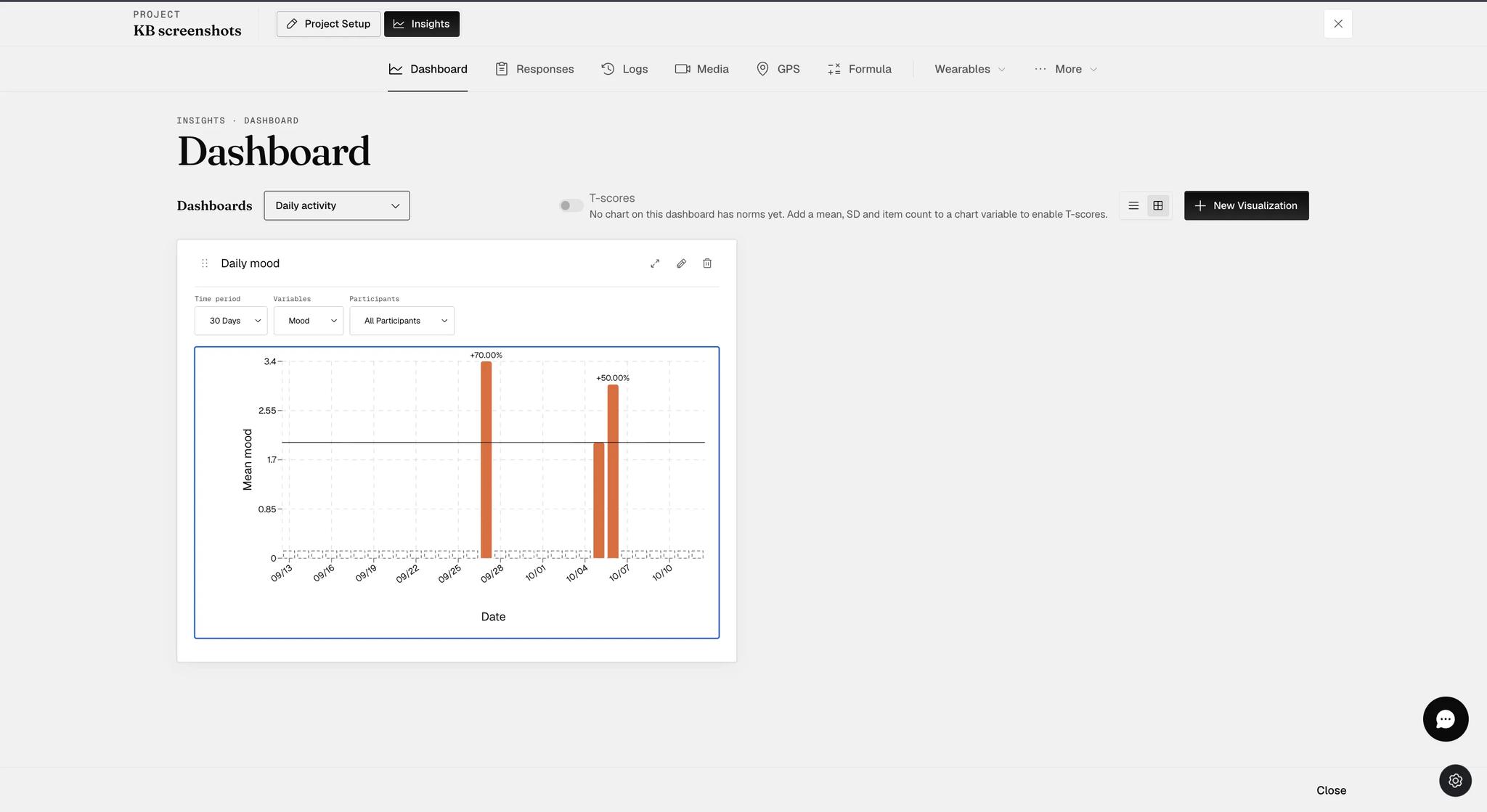Go to the Responses tab
1487x812 pixels.
pos(534,69)
